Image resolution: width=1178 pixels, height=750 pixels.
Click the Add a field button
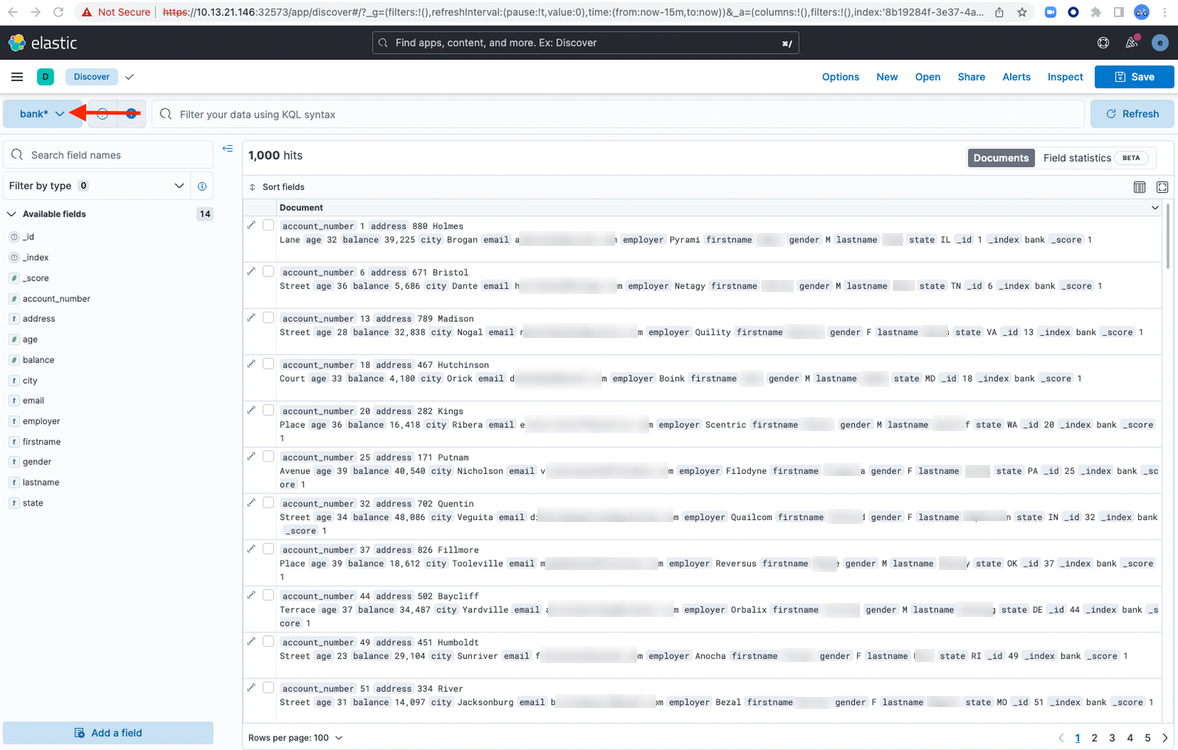tap(108, 733)
